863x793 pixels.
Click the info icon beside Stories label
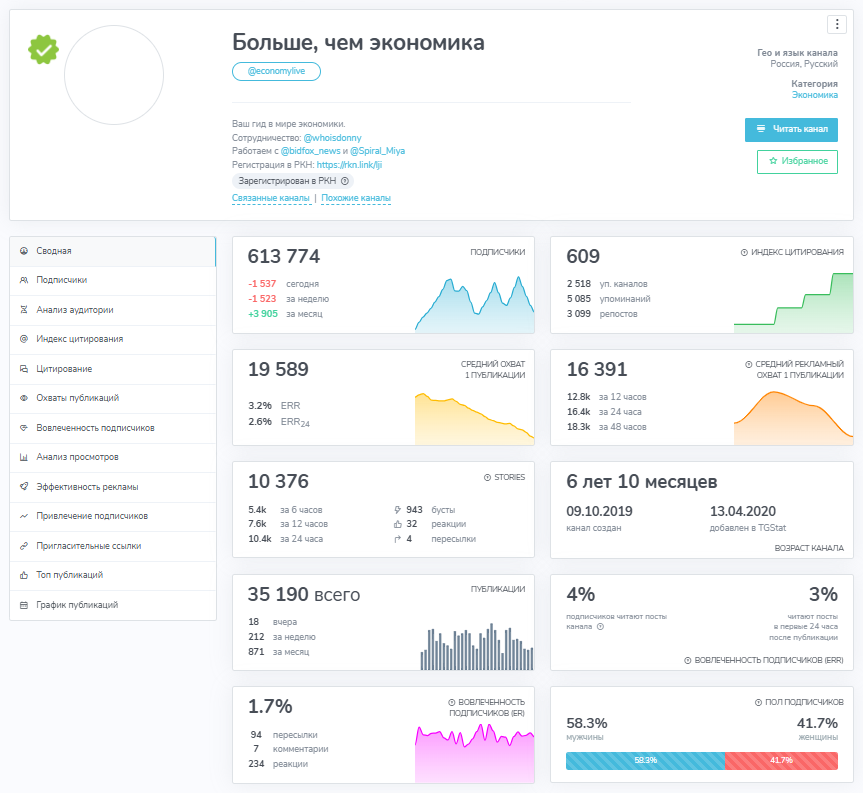[x=487, y=478]
